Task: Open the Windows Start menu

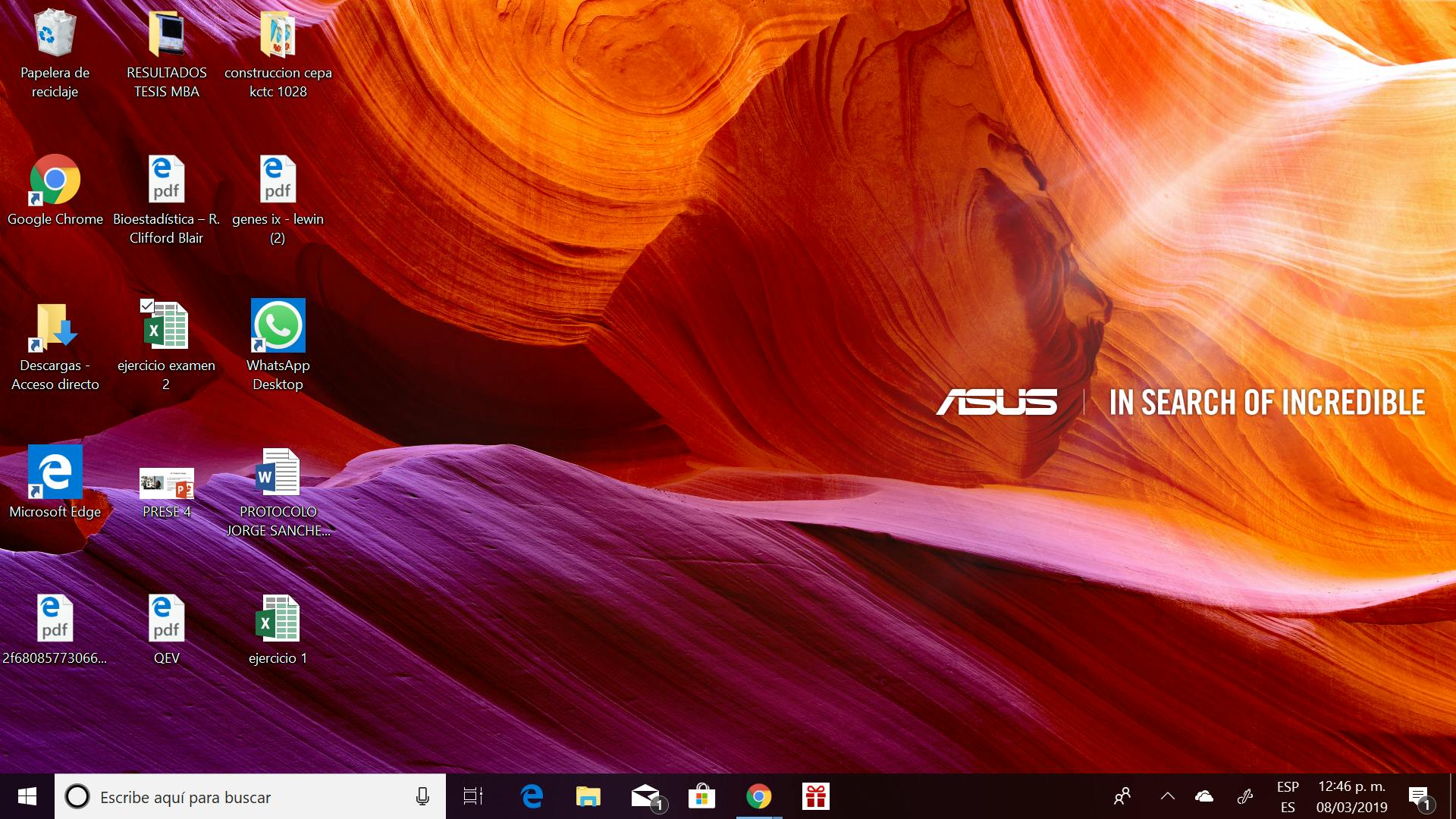Action: pyautogui.click(x=27, y=796)
